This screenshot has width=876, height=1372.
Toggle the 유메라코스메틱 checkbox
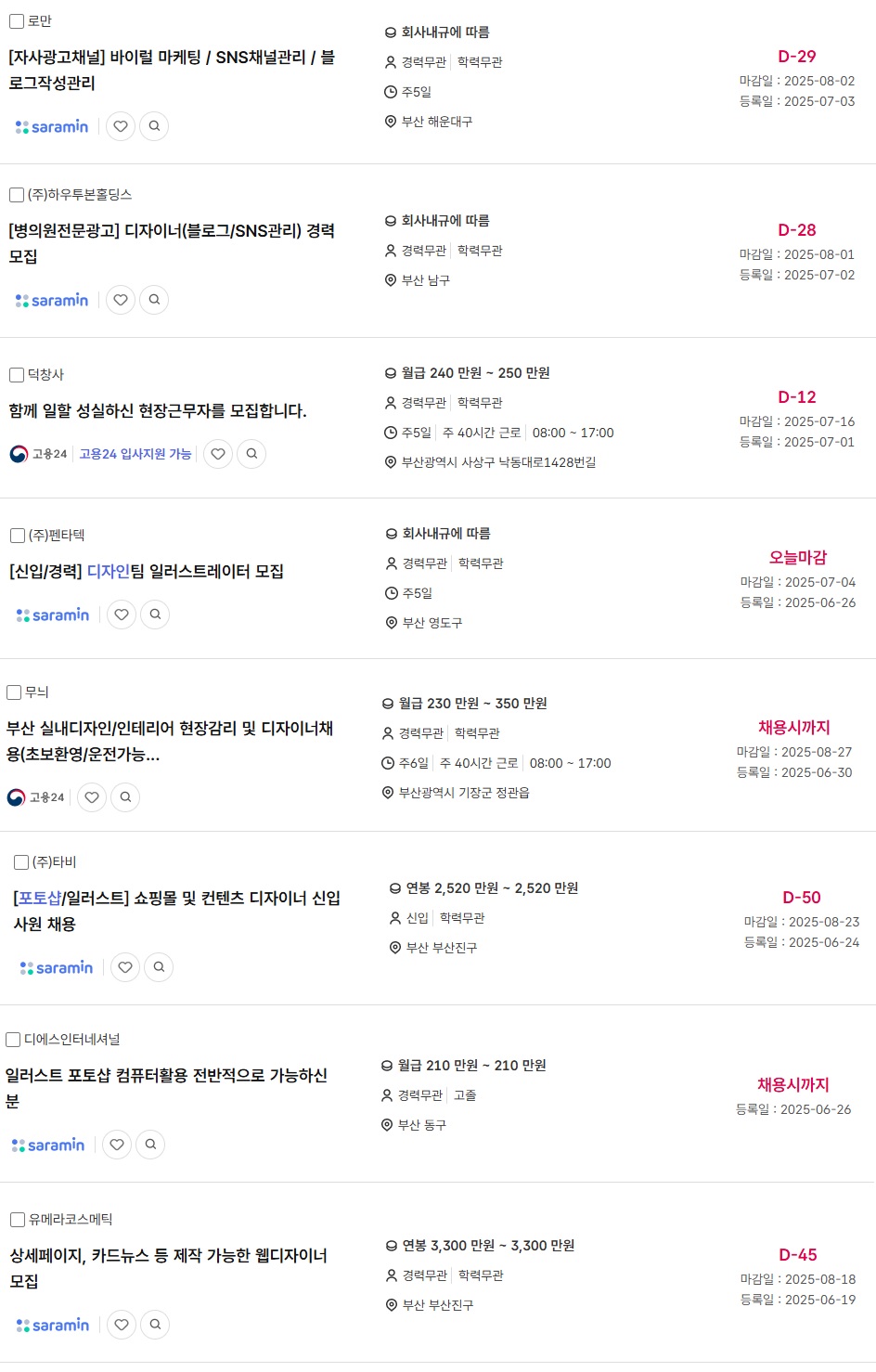point(18,1220)
